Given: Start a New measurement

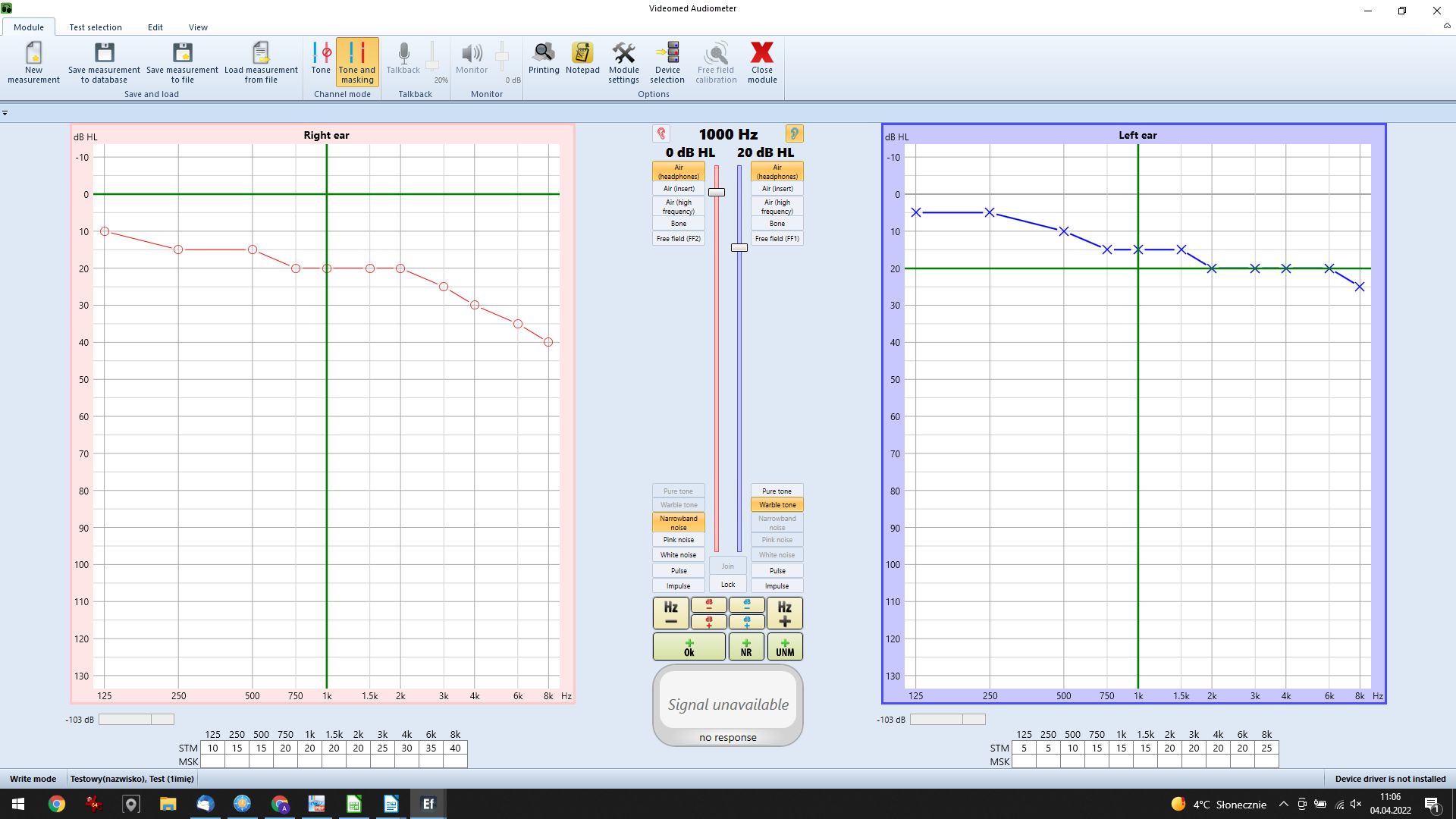Looking at the screenshot, I should coord(33,62).
